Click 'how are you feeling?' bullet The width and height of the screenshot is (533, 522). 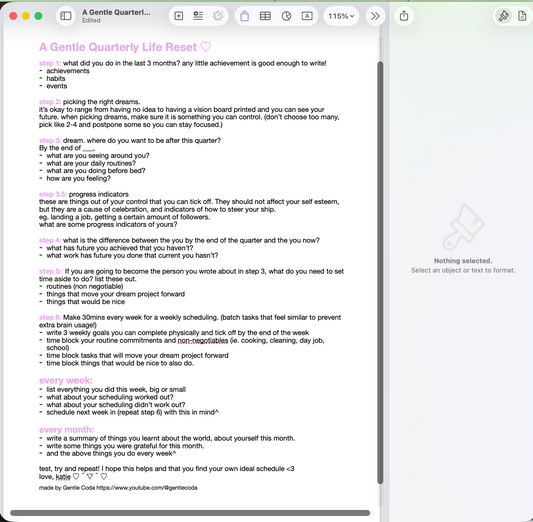(x=79, y=179)
